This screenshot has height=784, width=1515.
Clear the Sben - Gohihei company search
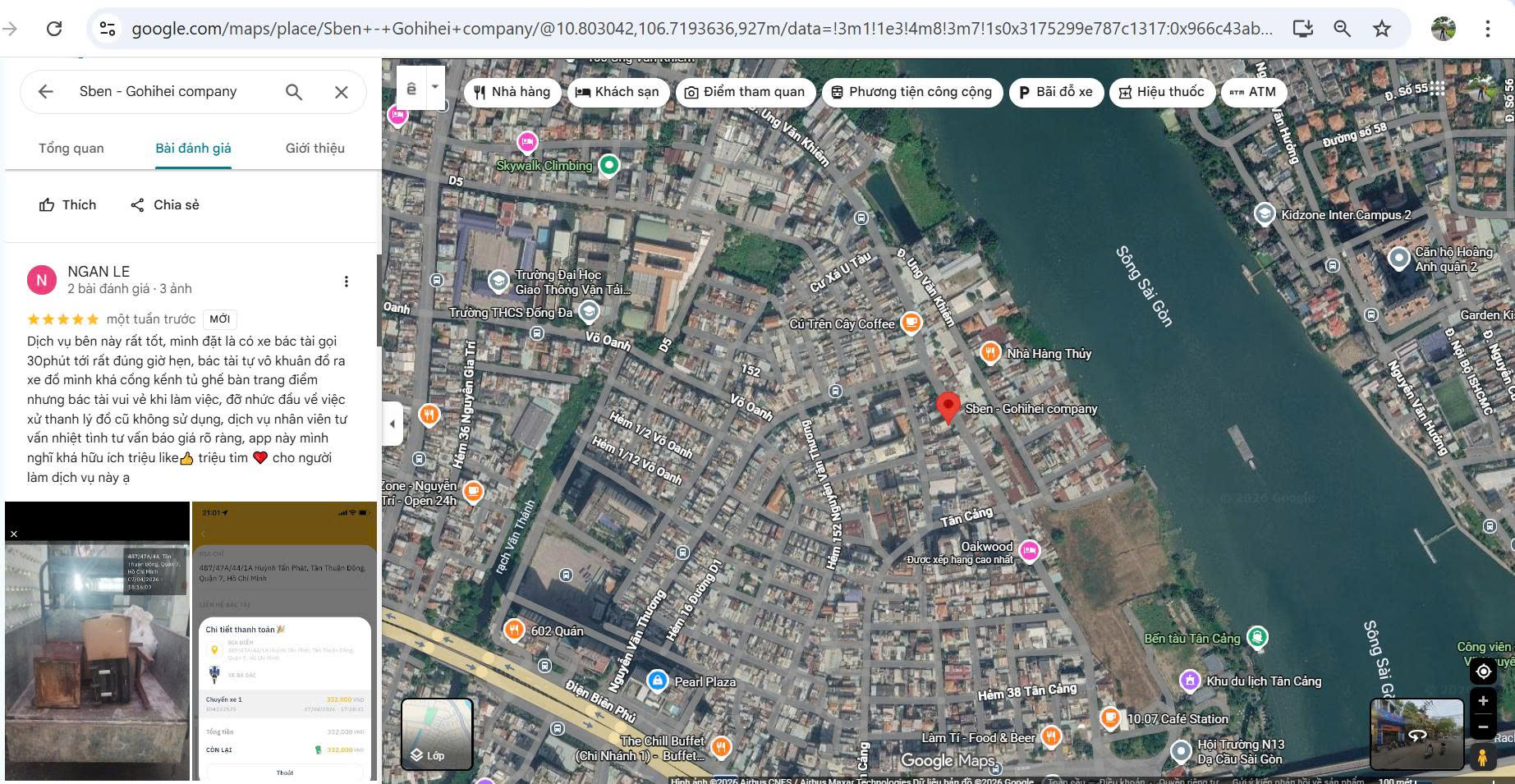[342, 92]
